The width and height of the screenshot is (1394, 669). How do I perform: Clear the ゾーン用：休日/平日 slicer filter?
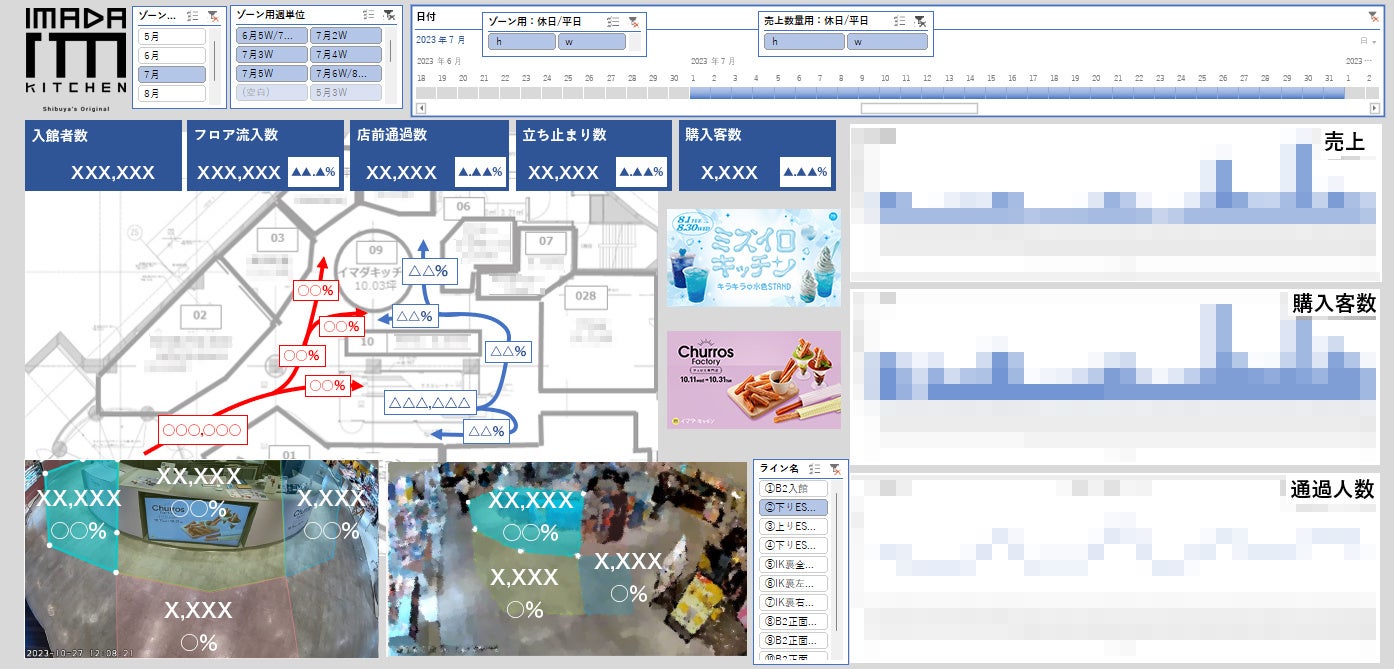[634, 22]
